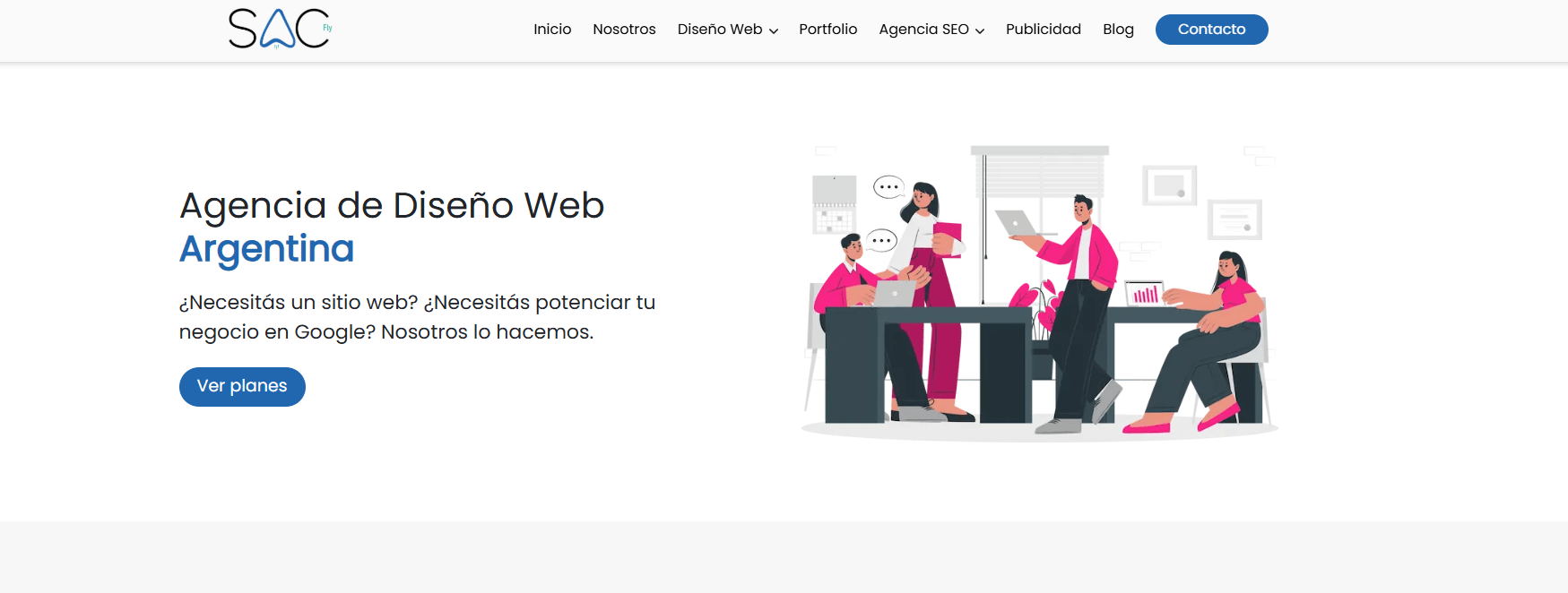
Task: Expand the chevron beside Diseño Web
Action: 774,30
